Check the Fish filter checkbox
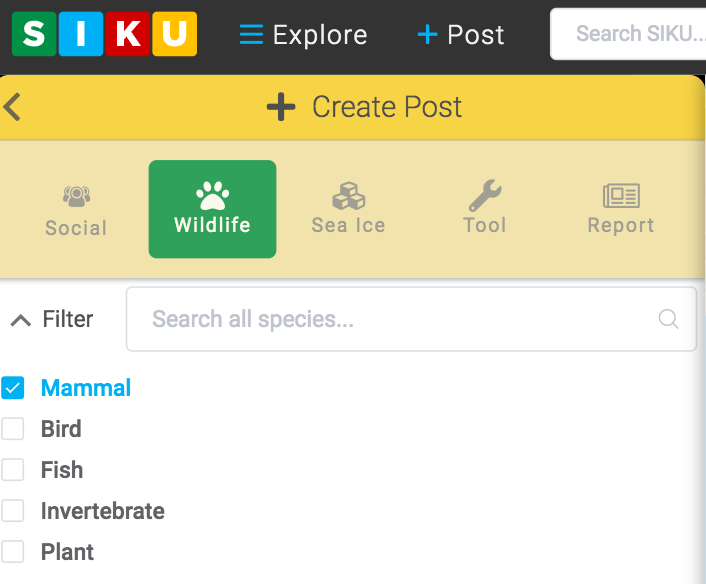The image size is (706, 584). (13, 470)
